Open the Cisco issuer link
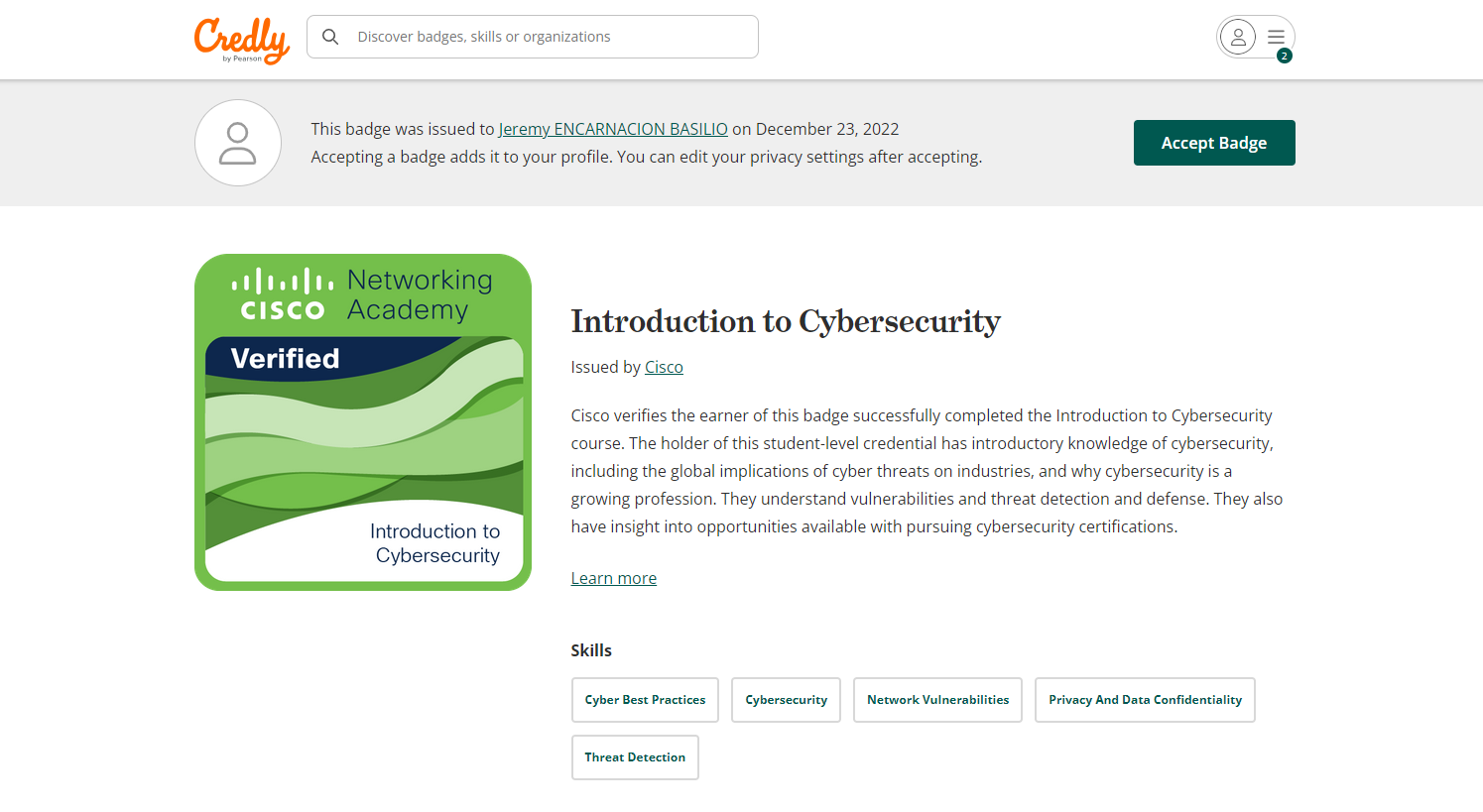The width and height of the screenshot is (1483, 812). [664, 367]
